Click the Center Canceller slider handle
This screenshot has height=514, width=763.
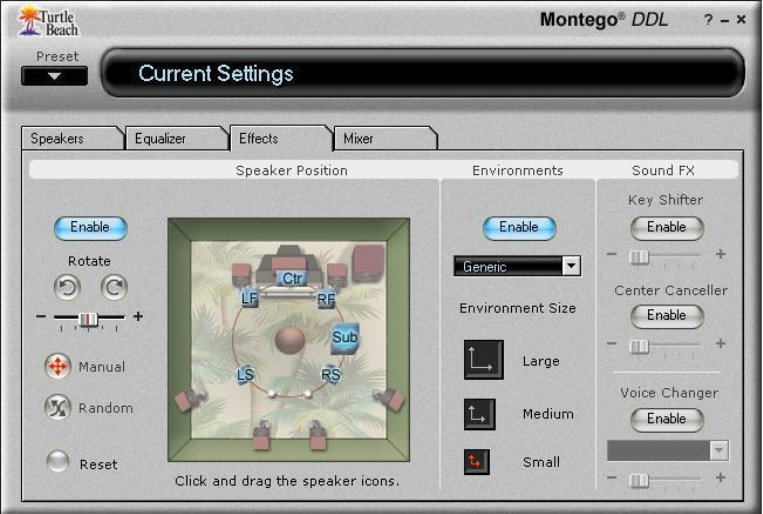(639, 346)
